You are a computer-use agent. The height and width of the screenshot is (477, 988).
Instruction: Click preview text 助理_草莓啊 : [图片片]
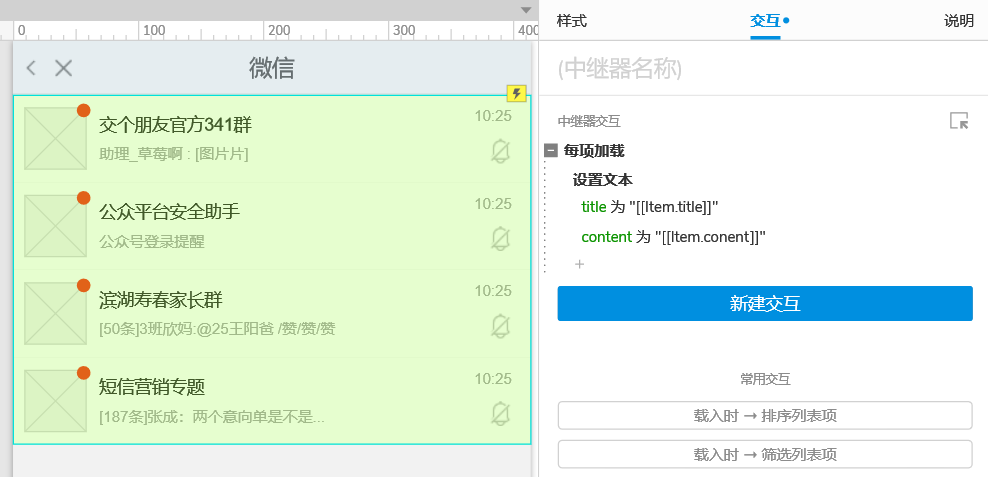click(173, 154)
